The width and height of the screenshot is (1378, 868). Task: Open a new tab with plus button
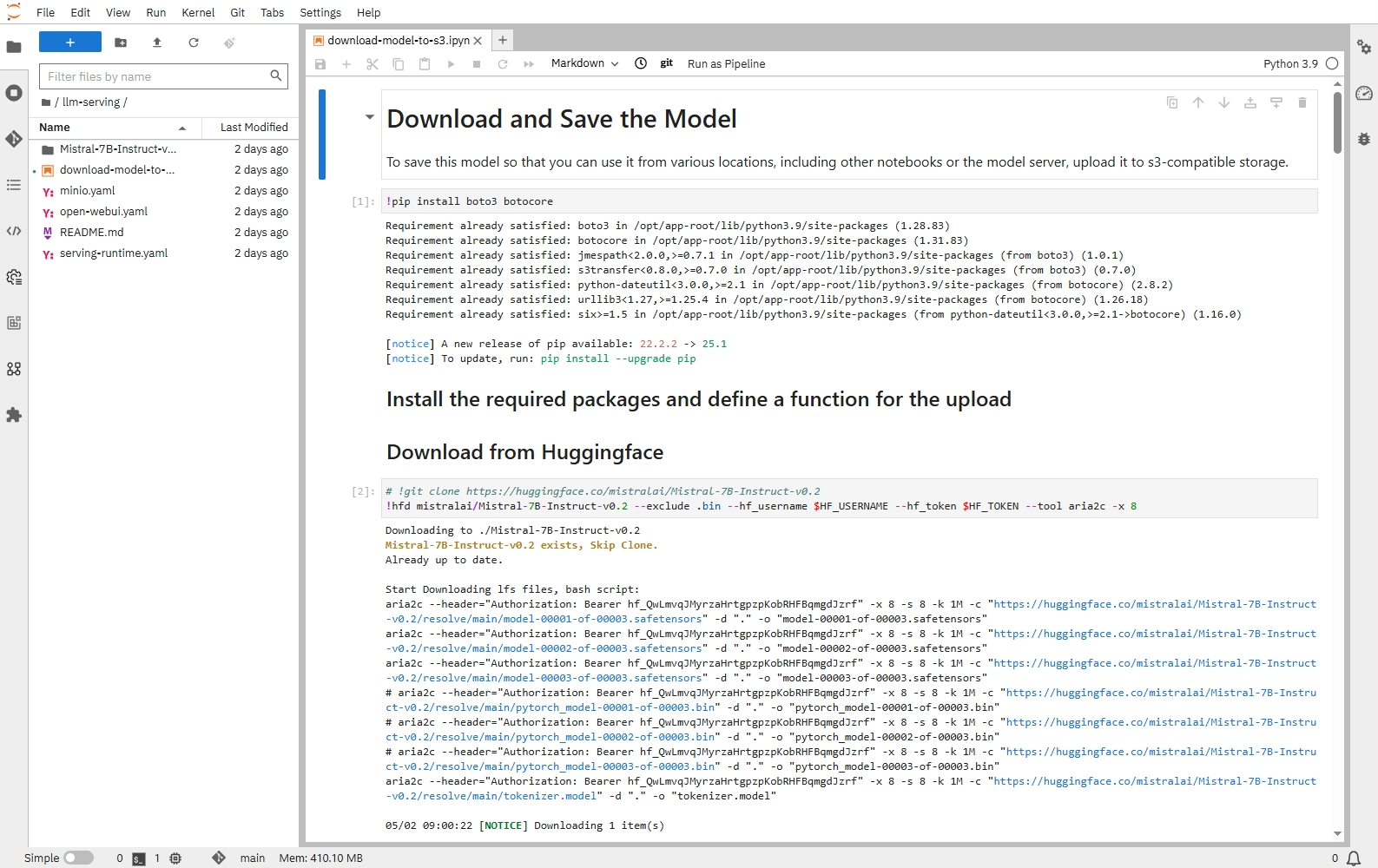(x=502, y=40)
